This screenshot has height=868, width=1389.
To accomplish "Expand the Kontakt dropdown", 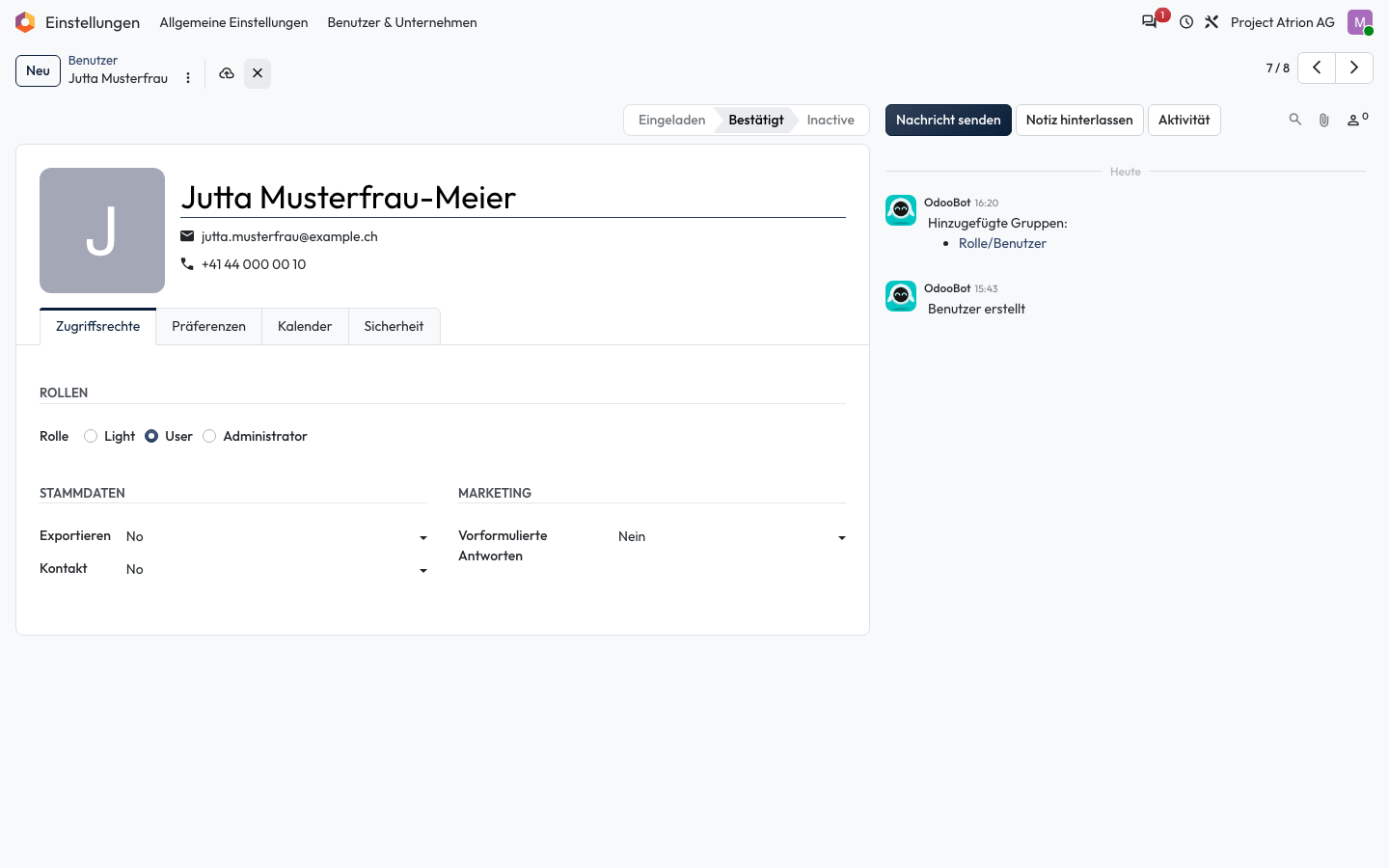I will pos(277,570).
